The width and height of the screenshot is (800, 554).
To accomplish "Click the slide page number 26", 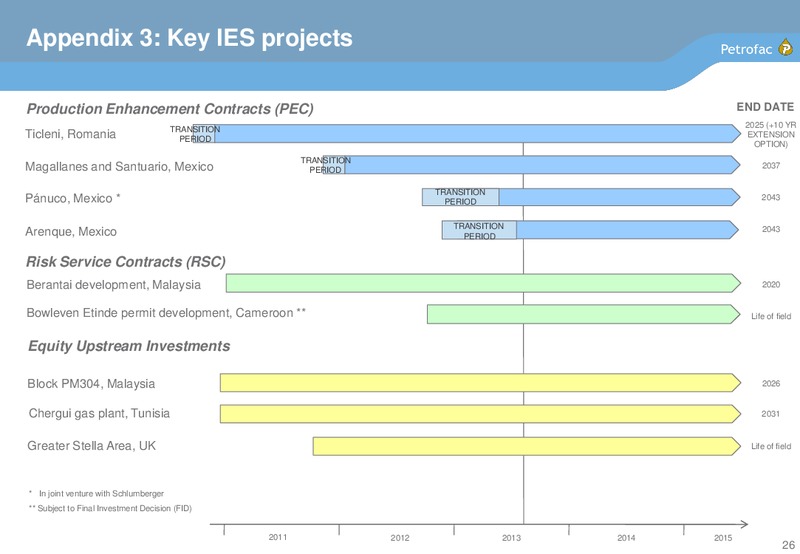I will point(788,544).
